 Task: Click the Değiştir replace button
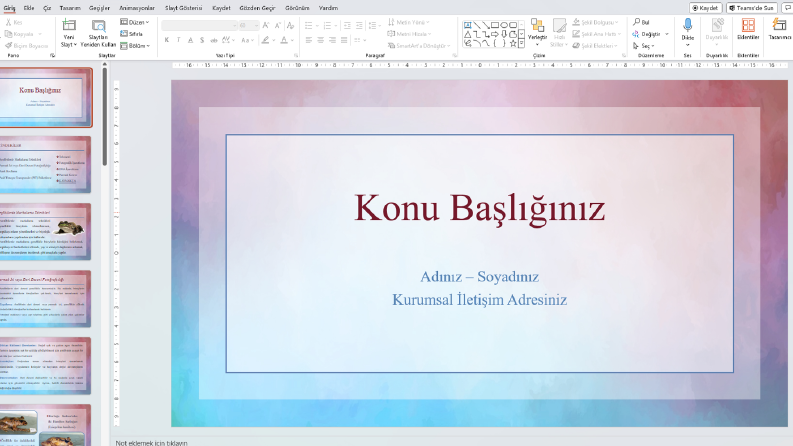pos(647,34)
